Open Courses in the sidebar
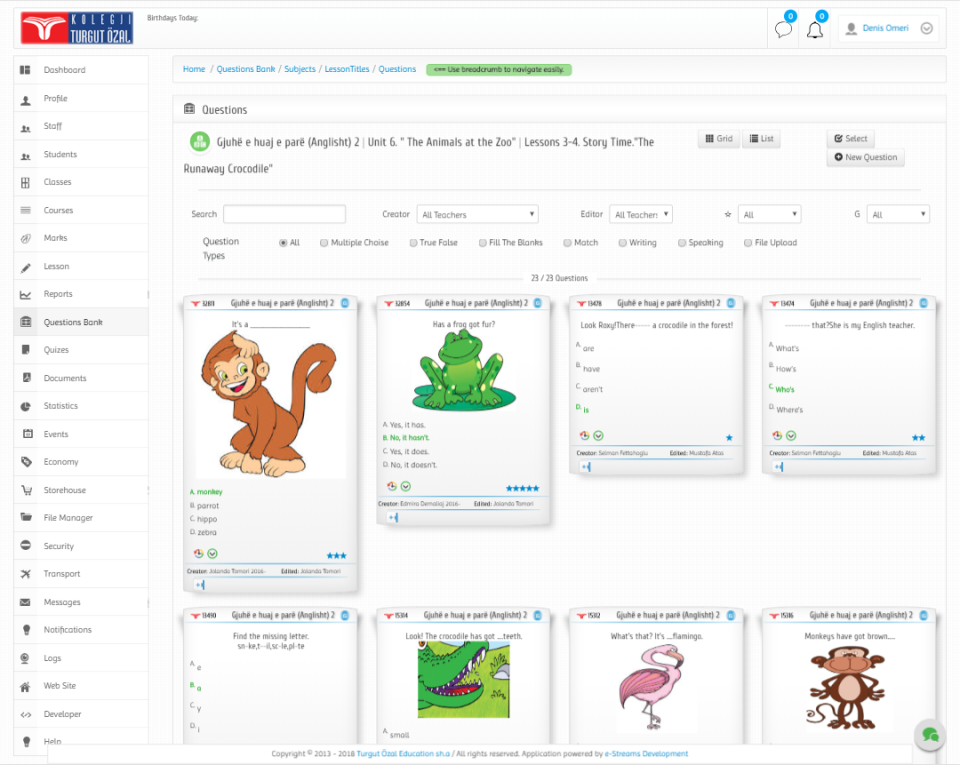Screen dimensions: 960x765 point(81,210)
